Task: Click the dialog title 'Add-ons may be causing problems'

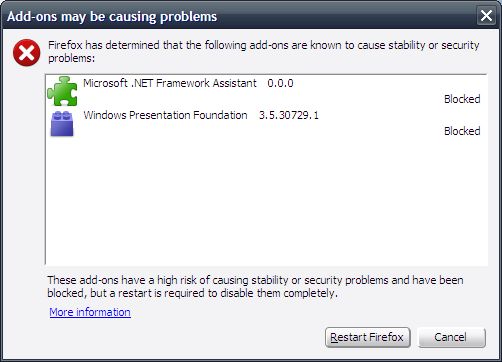Action: [x=112, y=17]
